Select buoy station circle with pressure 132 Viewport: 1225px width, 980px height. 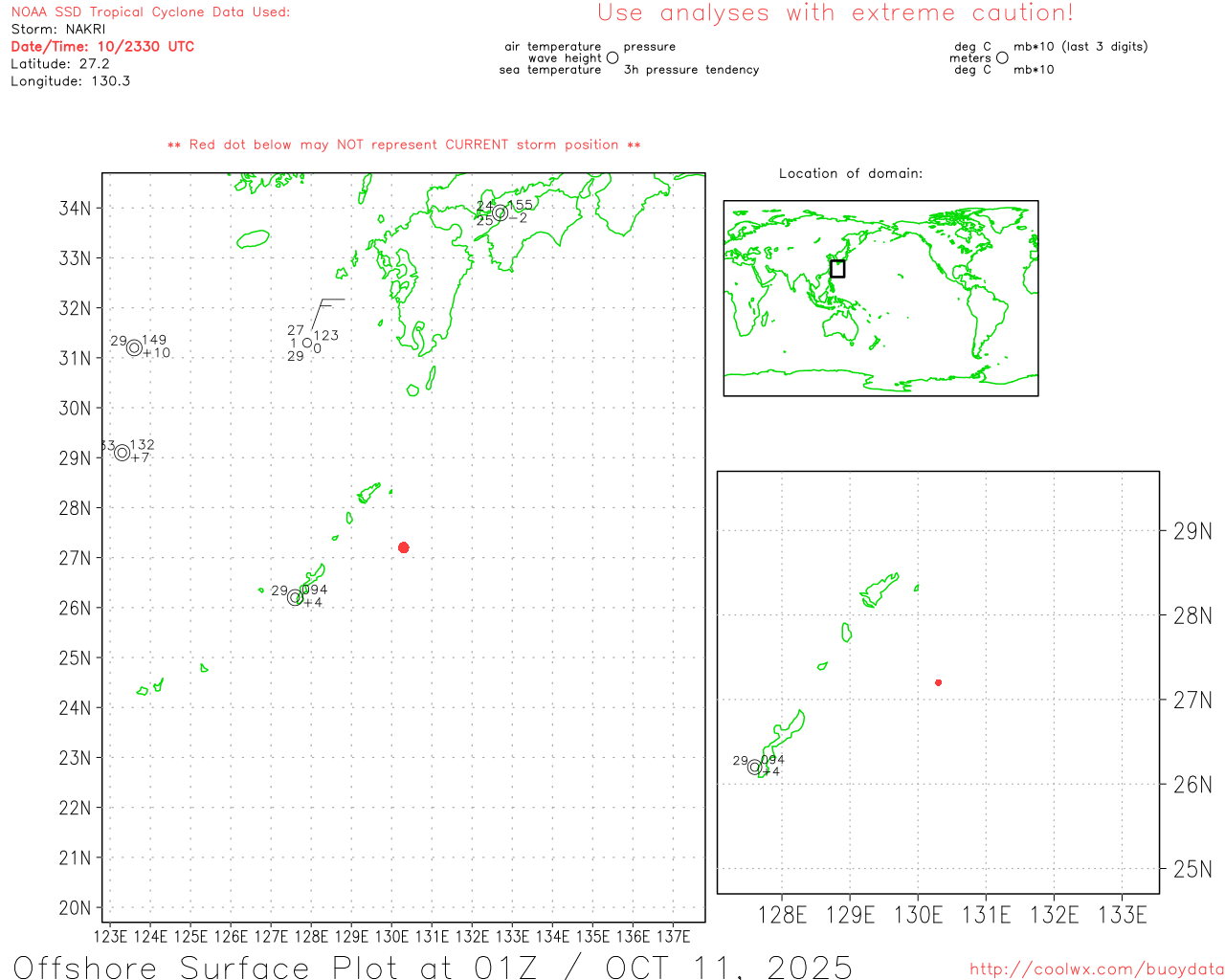(122, 453)
